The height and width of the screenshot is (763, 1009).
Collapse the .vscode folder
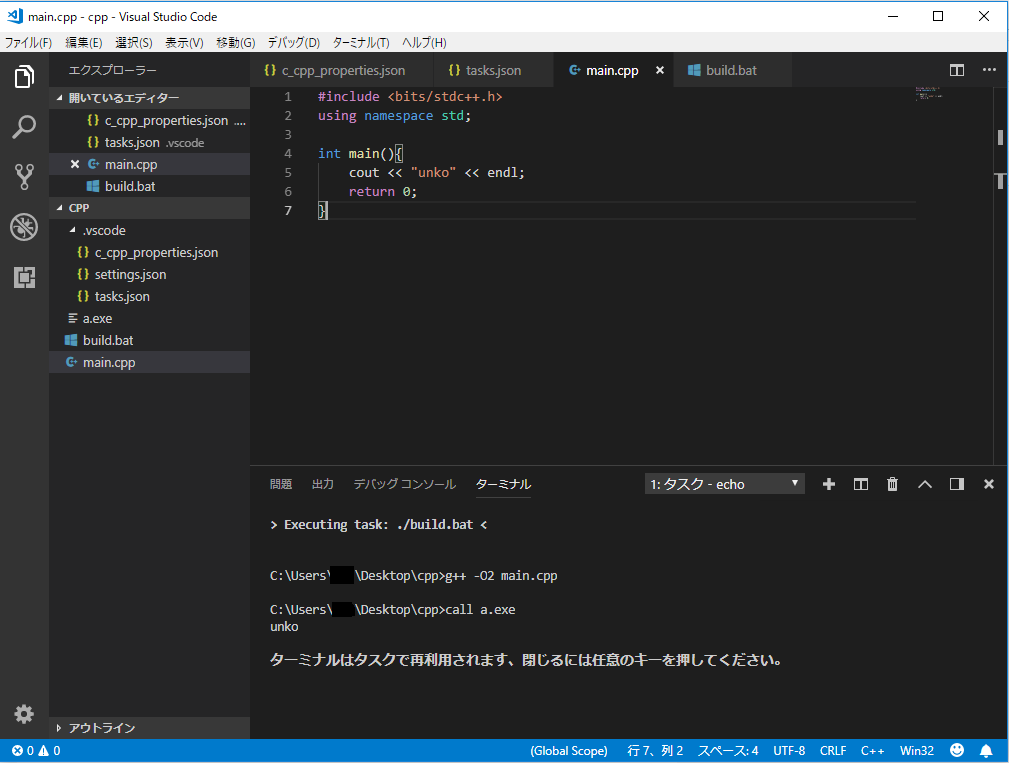149,230
